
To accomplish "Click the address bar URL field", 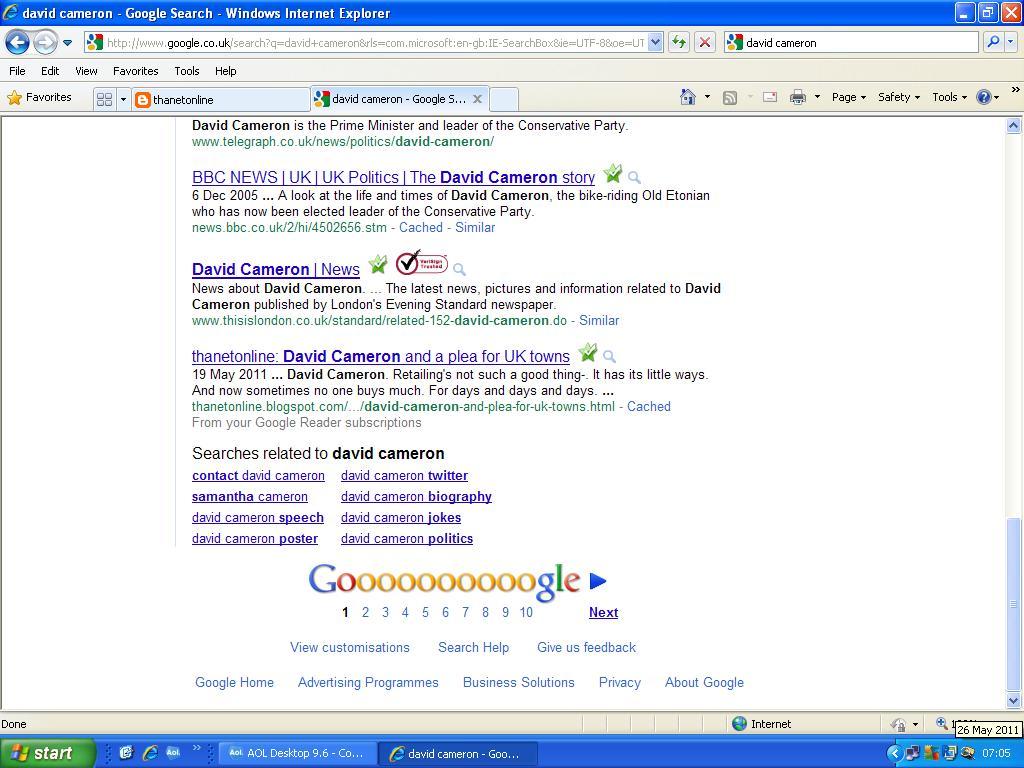I will pos(374,43).
